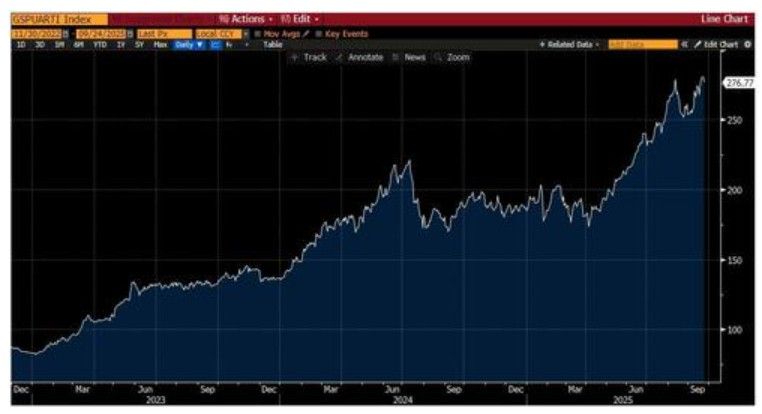Screen dimensions: 762x414
Task: Click the 200 y-axis label
Action: point(734,190)
